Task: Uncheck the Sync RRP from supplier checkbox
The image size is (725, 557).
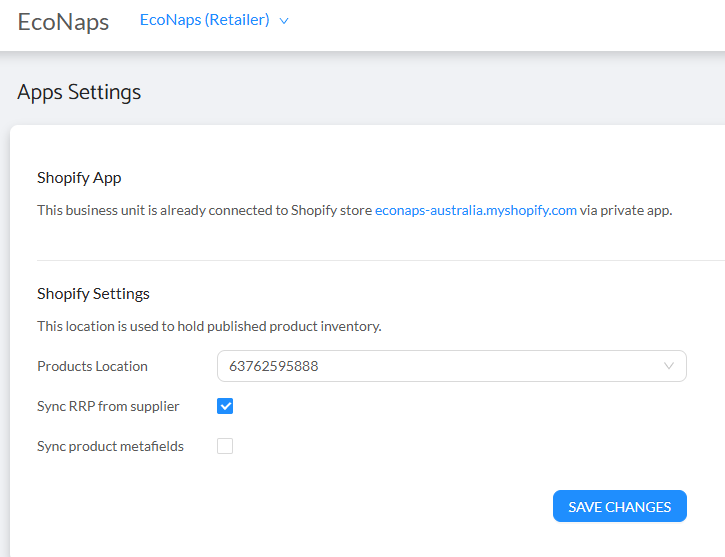Action: [x=225, y=406]
